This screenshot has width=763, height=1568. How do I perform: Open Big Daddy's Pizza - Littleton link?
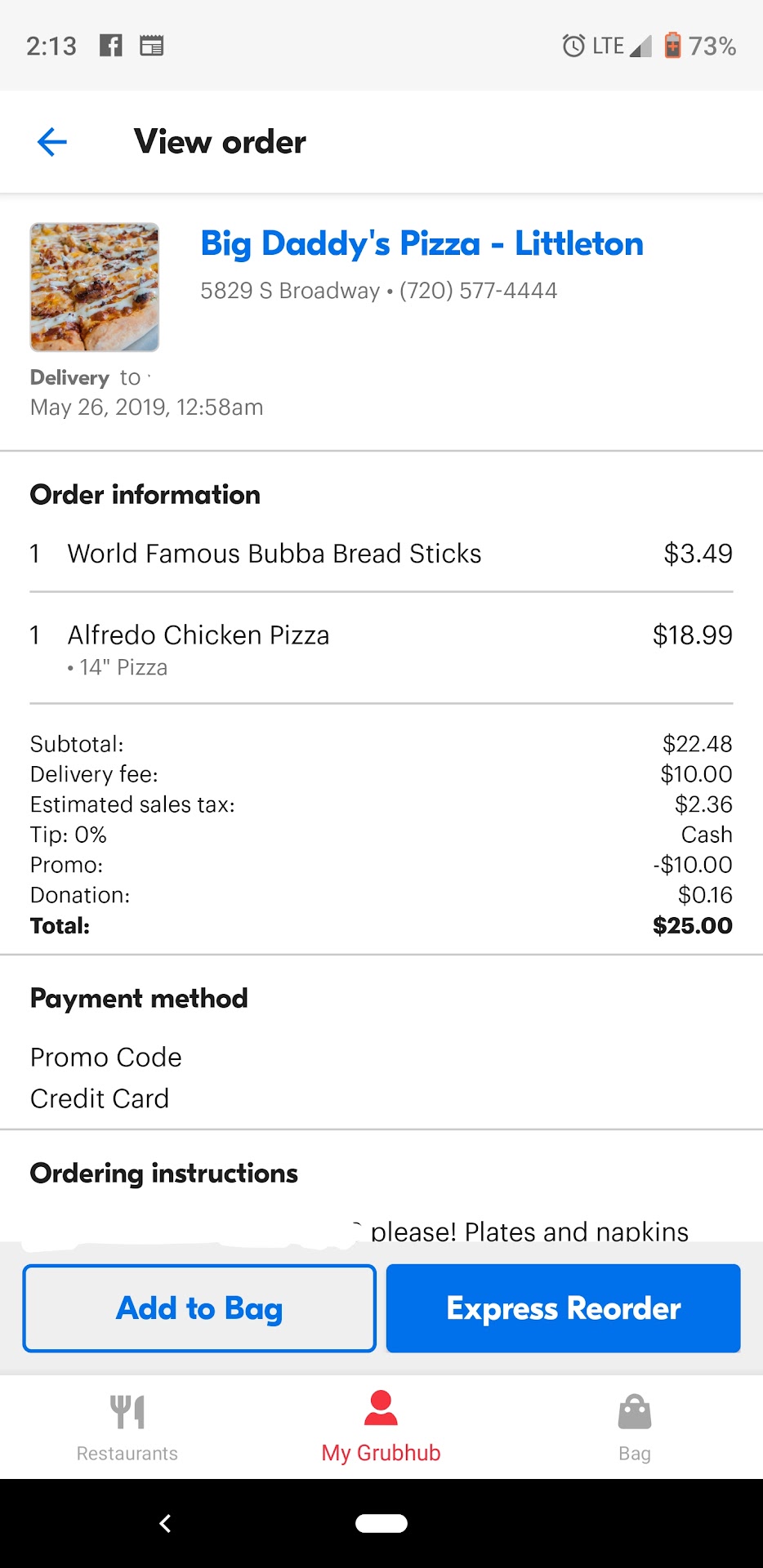[x=422, y=243]
